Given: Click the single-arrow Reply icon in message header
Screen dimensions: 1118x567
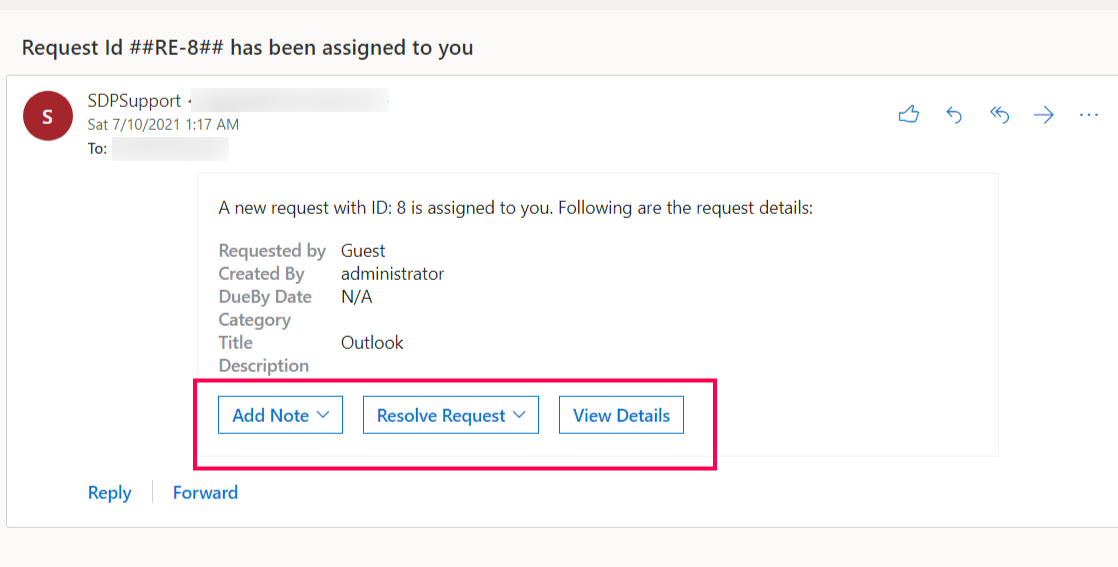Looking at the screenshot, I should [954, 114].
